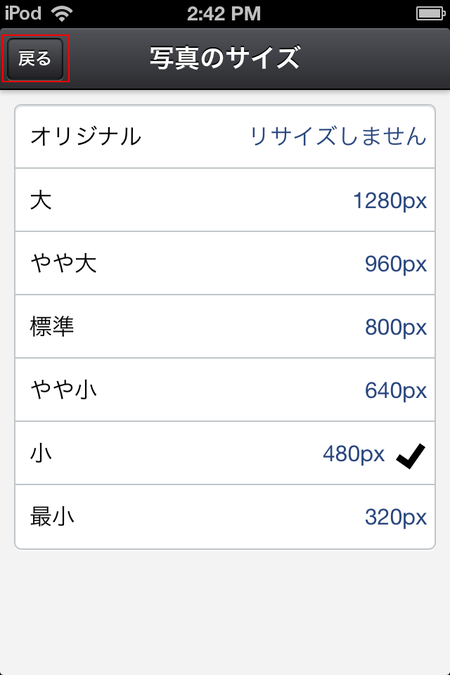This screenshot has width=450, height=675.
Task: Click the 写真のサイズ title in header
Action: pos(225,58)
